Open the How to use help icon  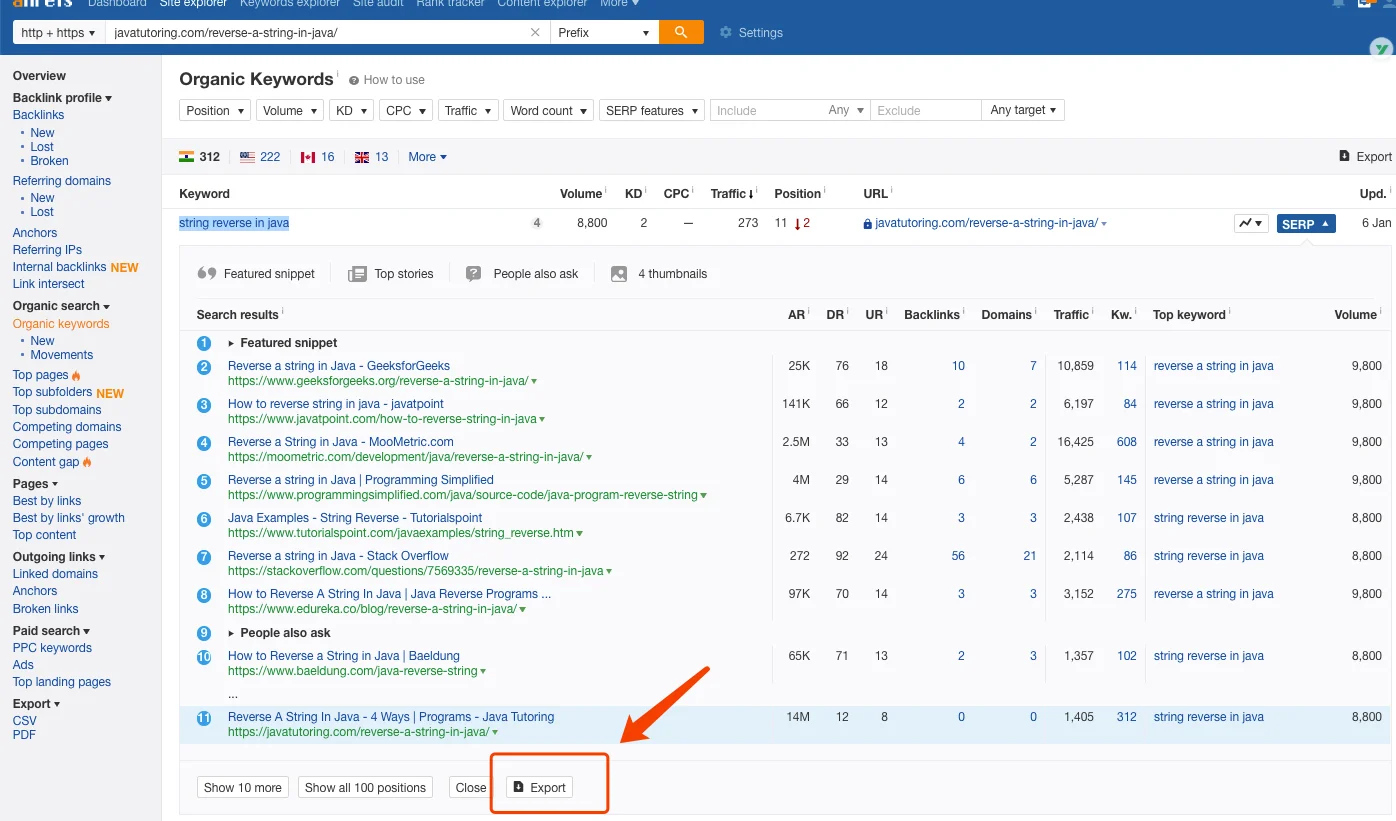[354, 80]
